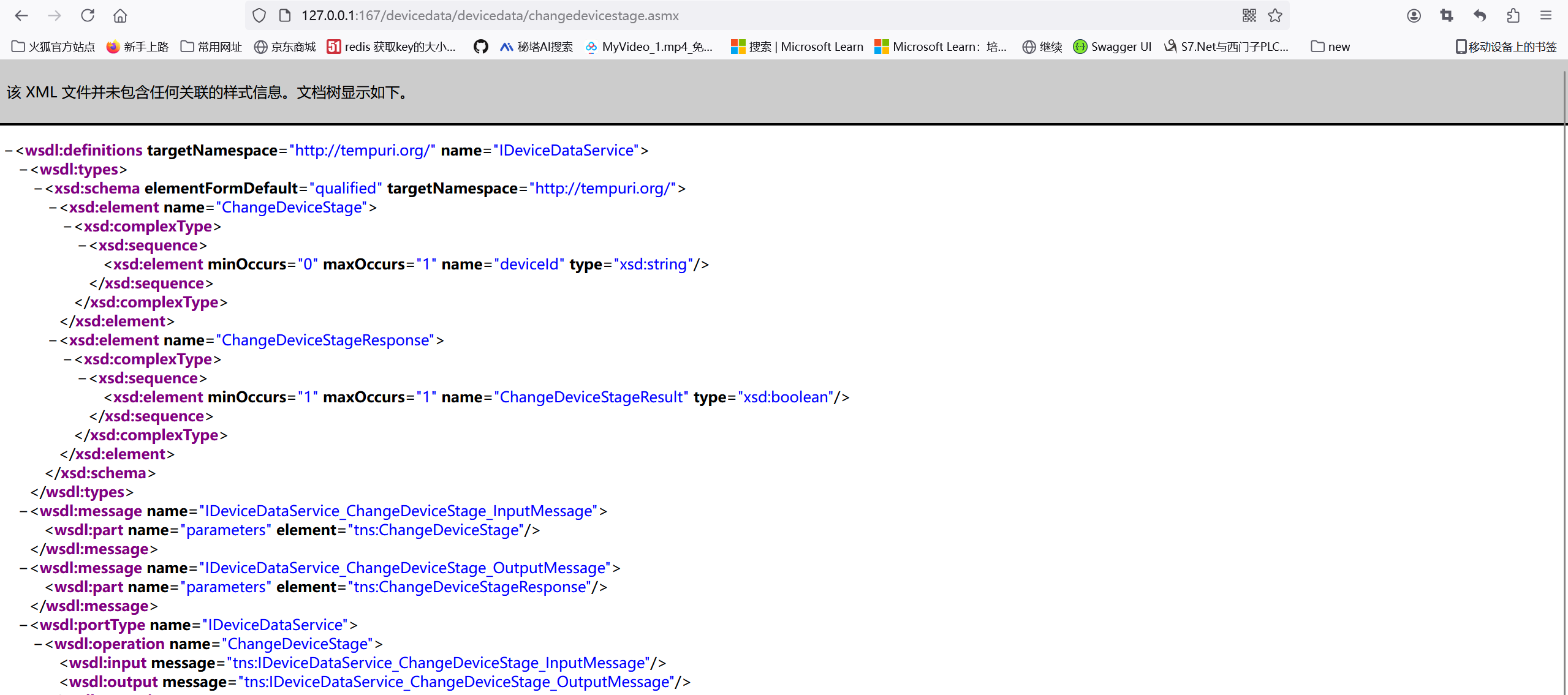Click the wsdl:input message line

pos(363,663)
